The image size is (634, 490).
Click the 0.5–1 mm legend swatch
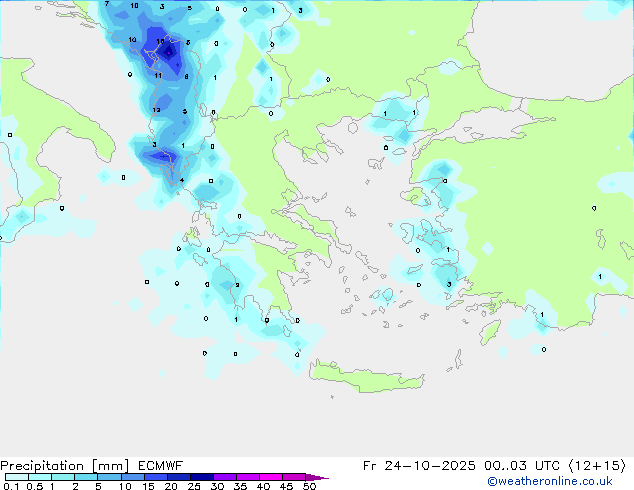click(40, 477)
